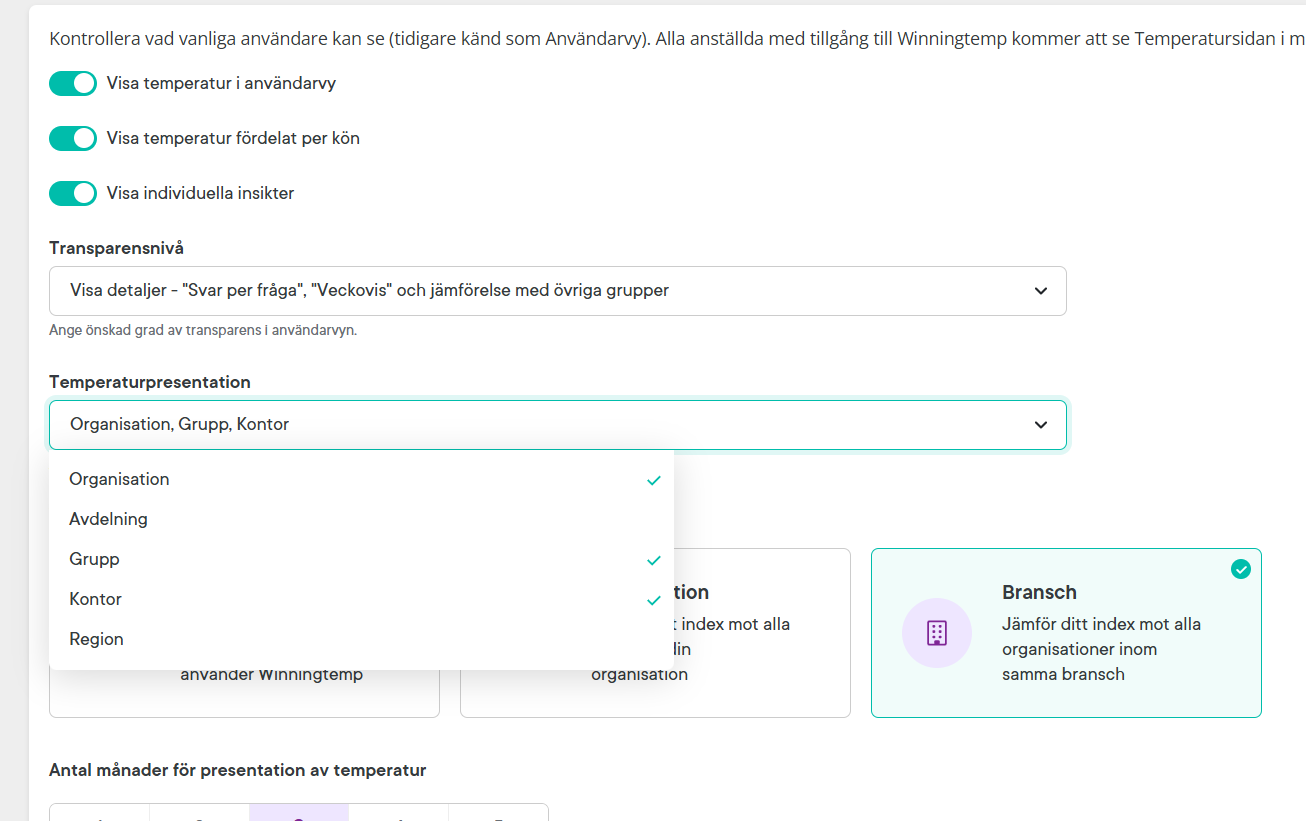Image resolution: width=1306 pixels, height=821 pixels.
Task: Uncheck Grupp option in dropdown list
Action: 94,559
